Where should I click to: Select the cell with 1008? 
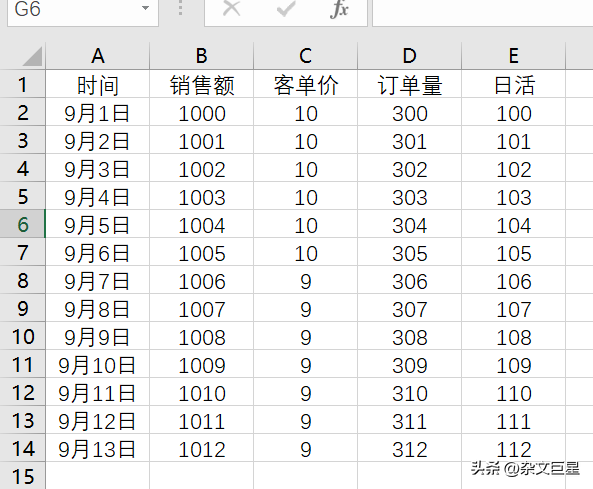click(x=202, y=336)
